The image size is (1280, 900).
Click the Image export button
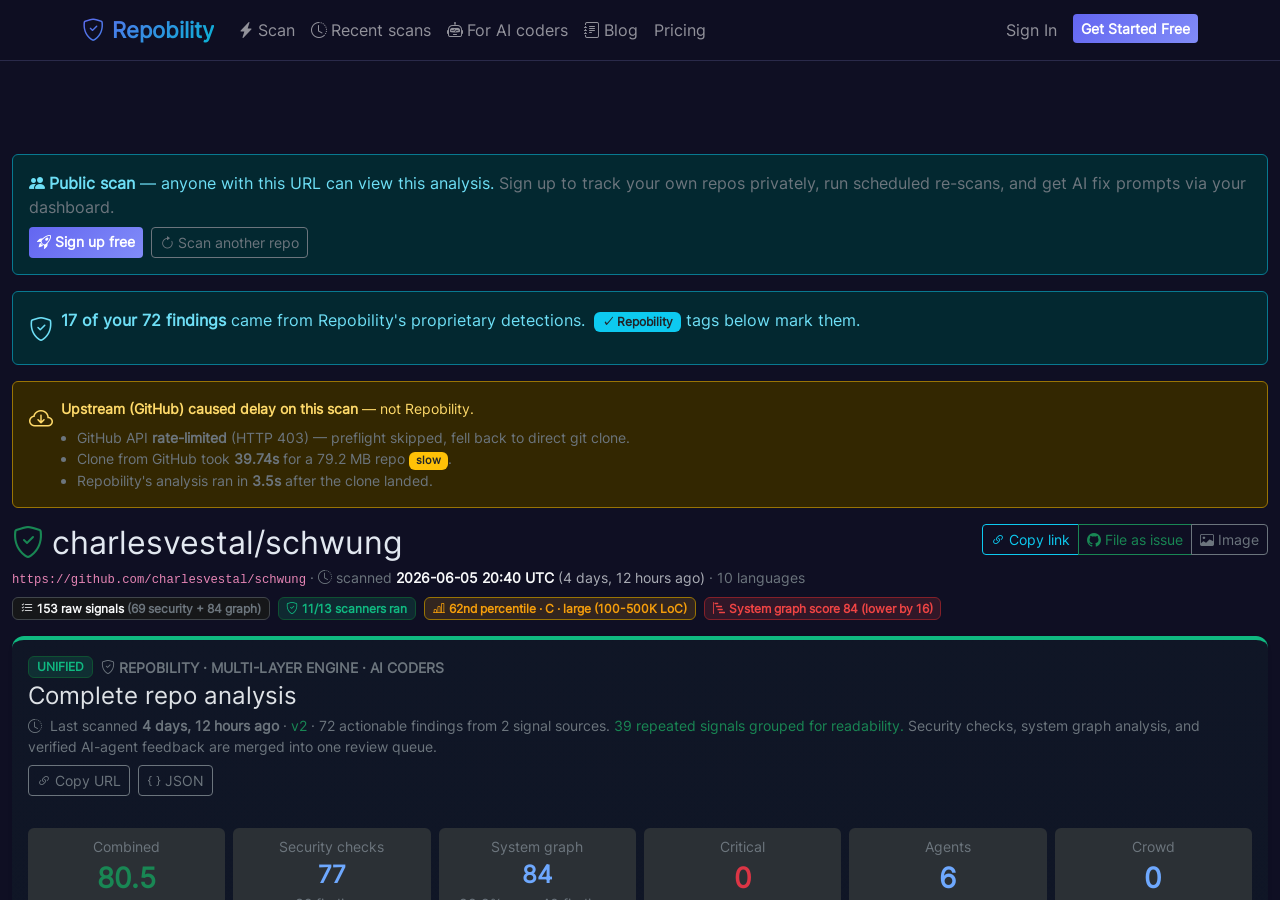coord(1230,539)
